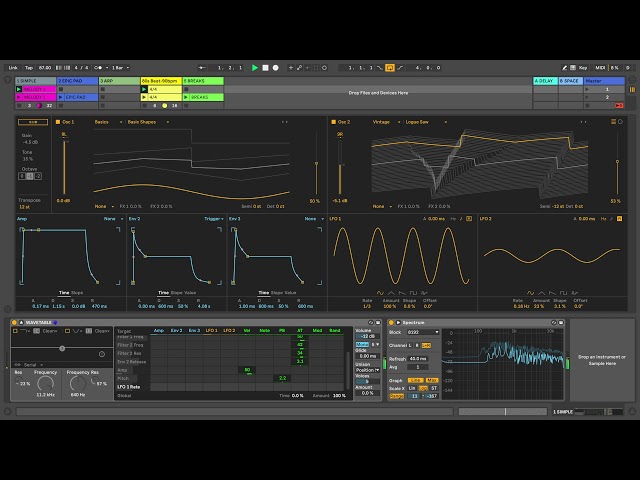Open Osc 1 effect None dropdown
This screenshot has height=480, width=640.
pyautogui.click(x=104, y=206)
